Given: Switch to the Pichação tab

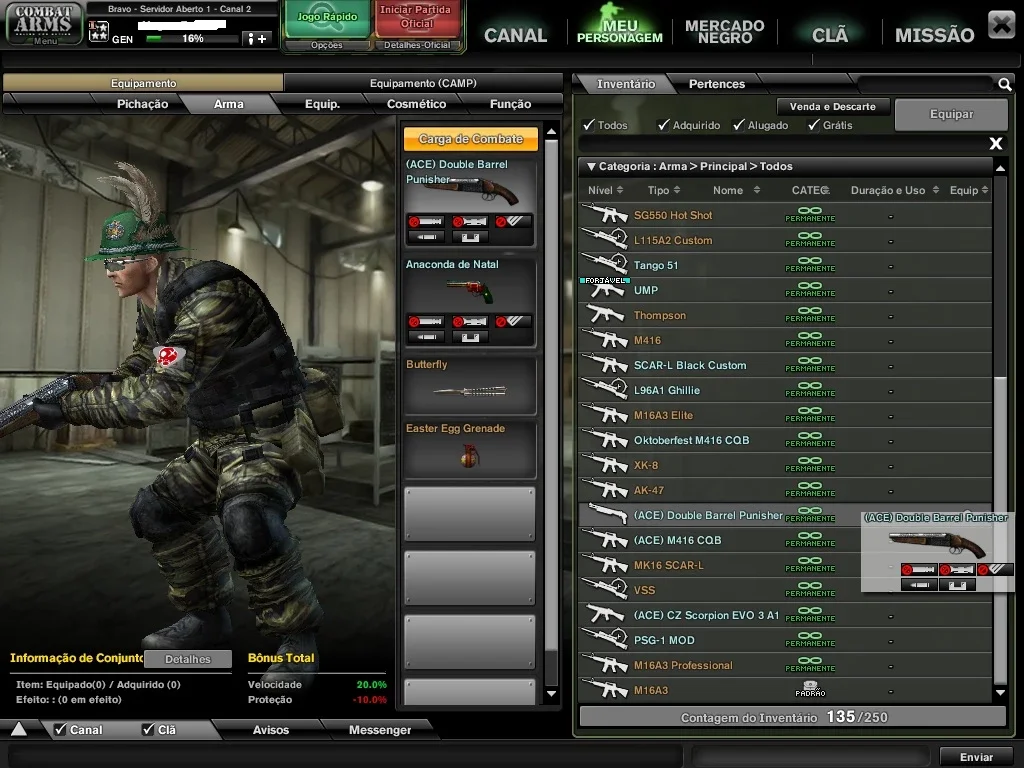Looking at the screenshot, I should pyautogui.click(x=142, y=104).
